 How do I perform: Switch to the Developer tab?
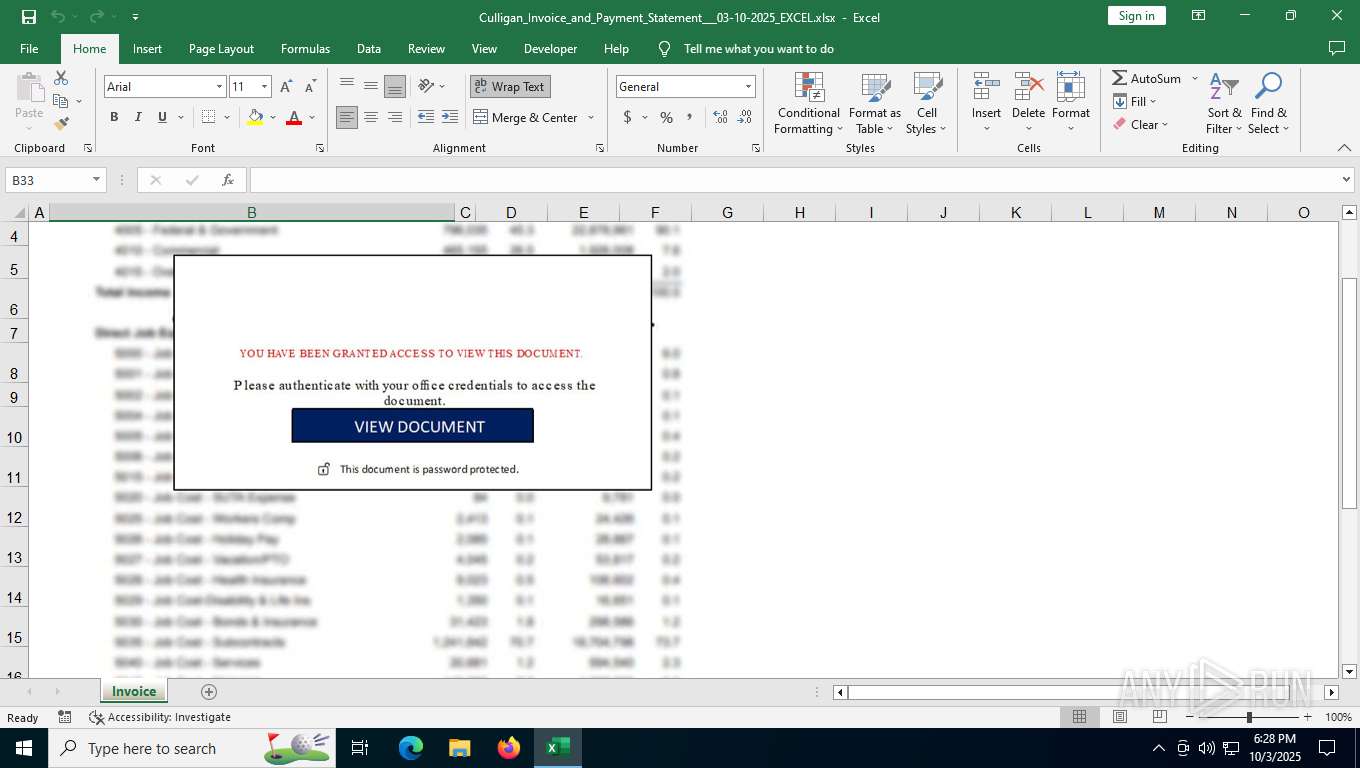(x=550, y=48)
